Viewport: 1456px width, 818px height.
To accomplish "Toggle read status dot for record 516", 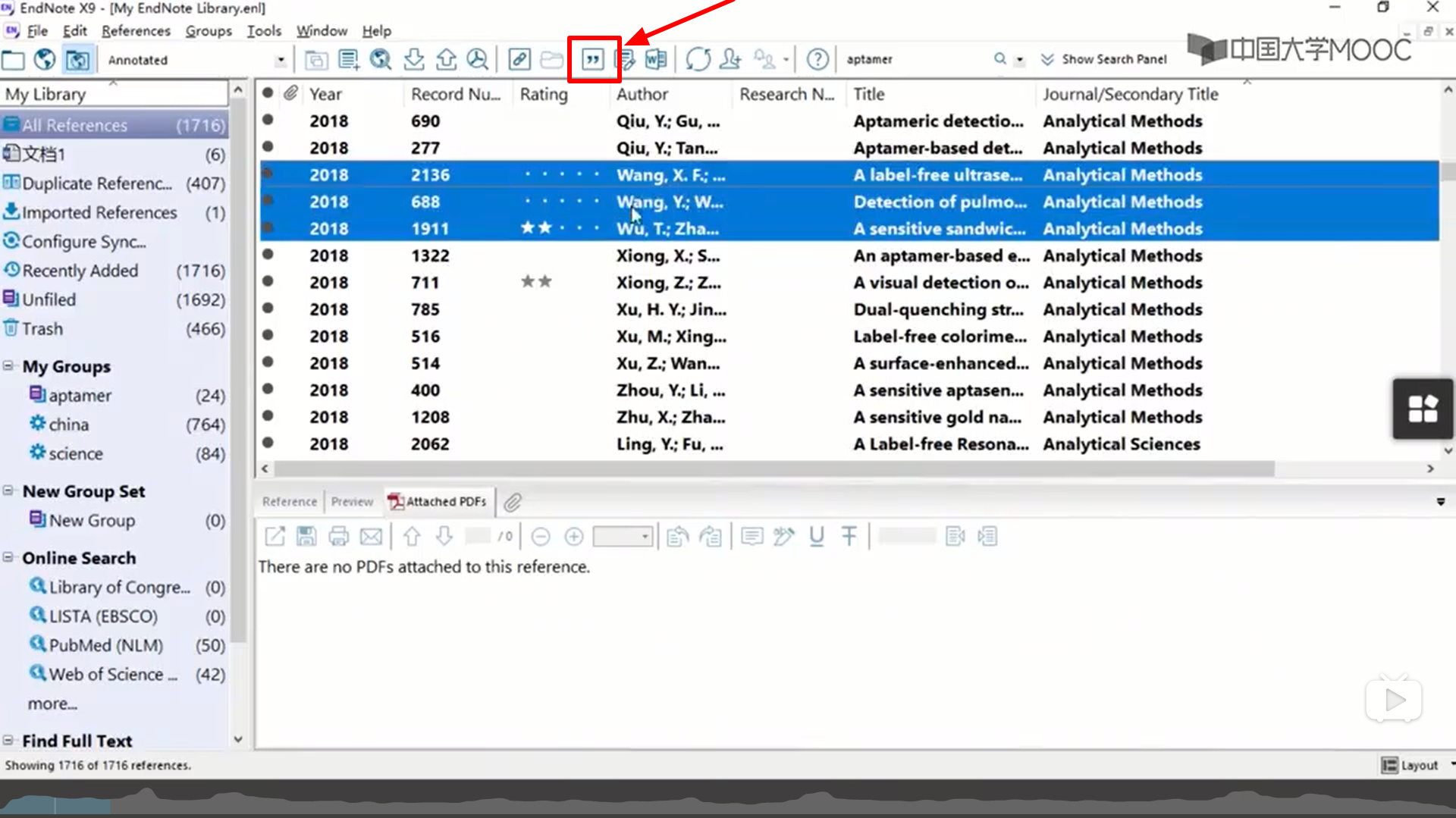I will [x=268, y=335].
